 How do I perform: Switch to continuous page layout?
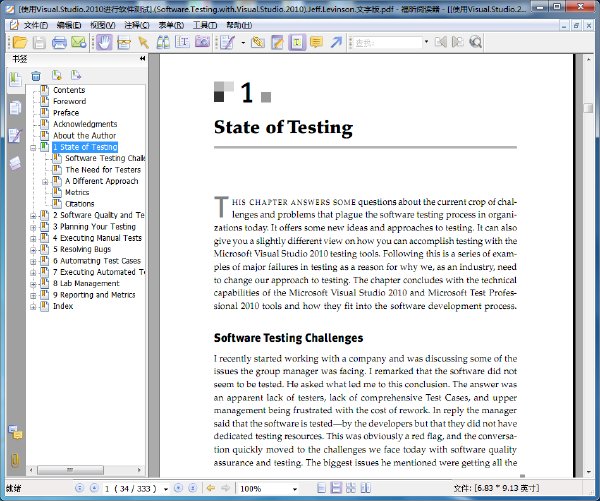coord(336,488)
